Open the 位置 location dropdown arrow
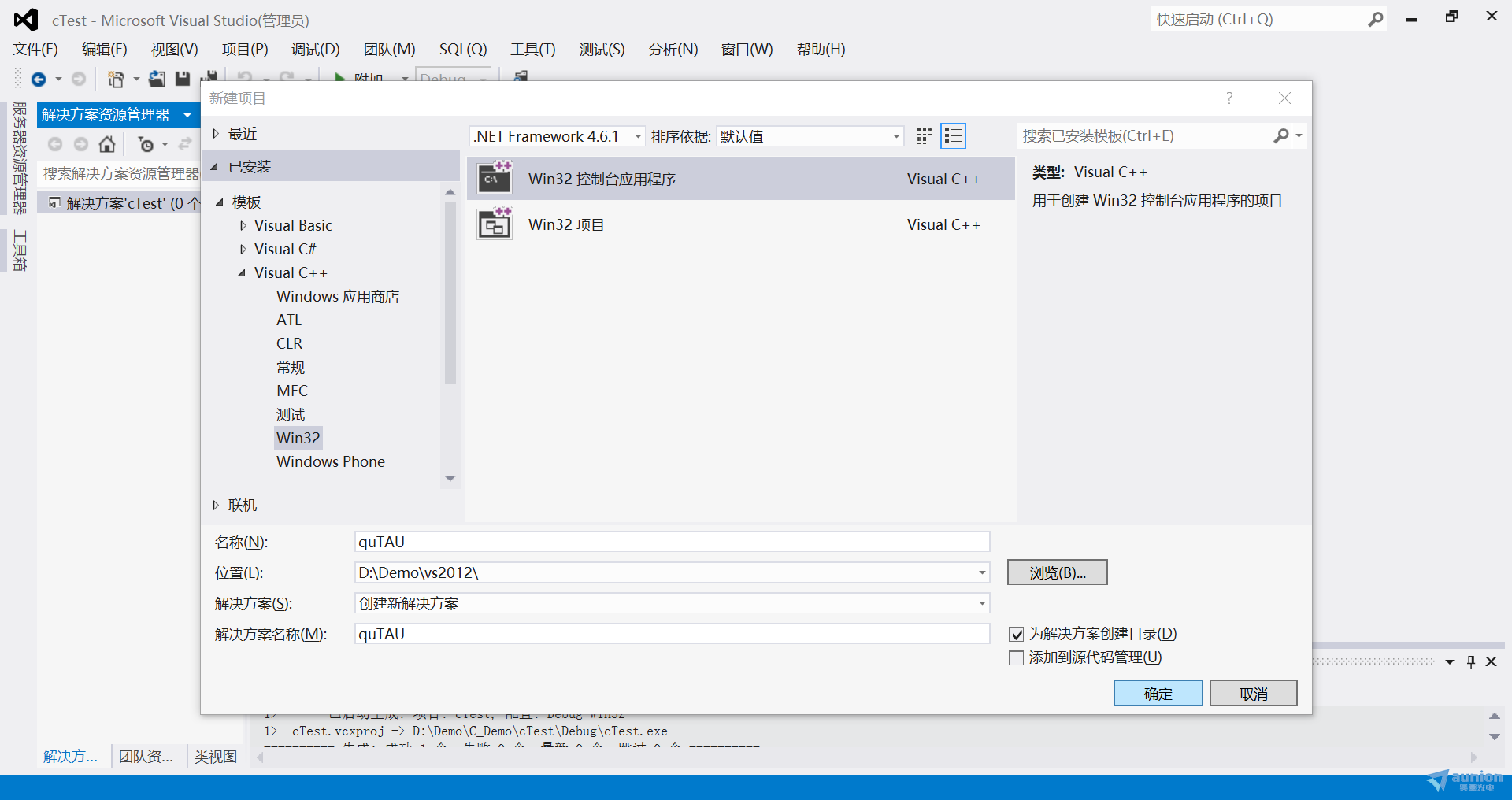The width and height of the screenshot is (1512, 800). [982, 572]
